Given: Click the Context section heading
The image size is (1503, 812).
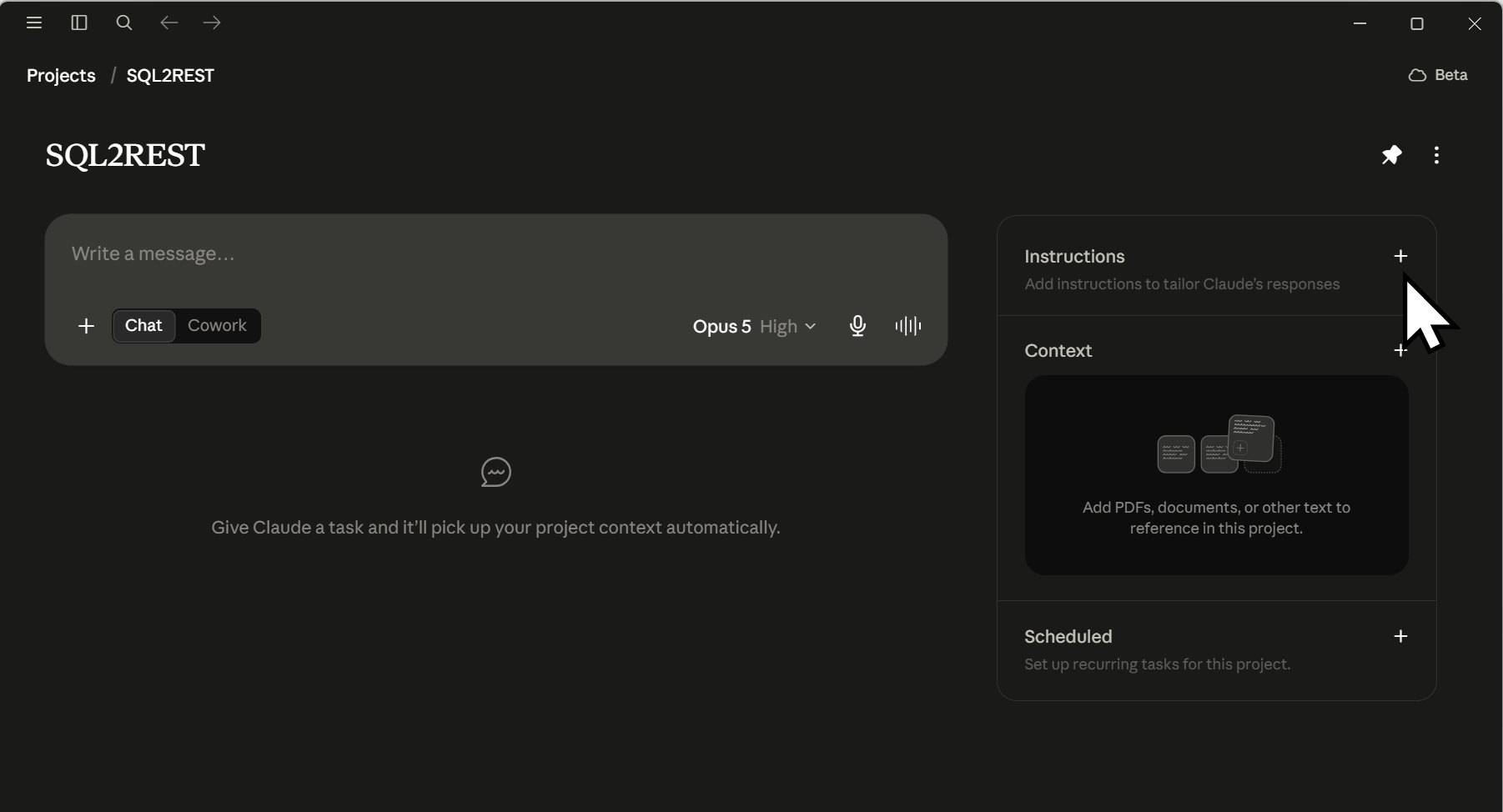Looking at the screenshot, I should coord(1058,351).
